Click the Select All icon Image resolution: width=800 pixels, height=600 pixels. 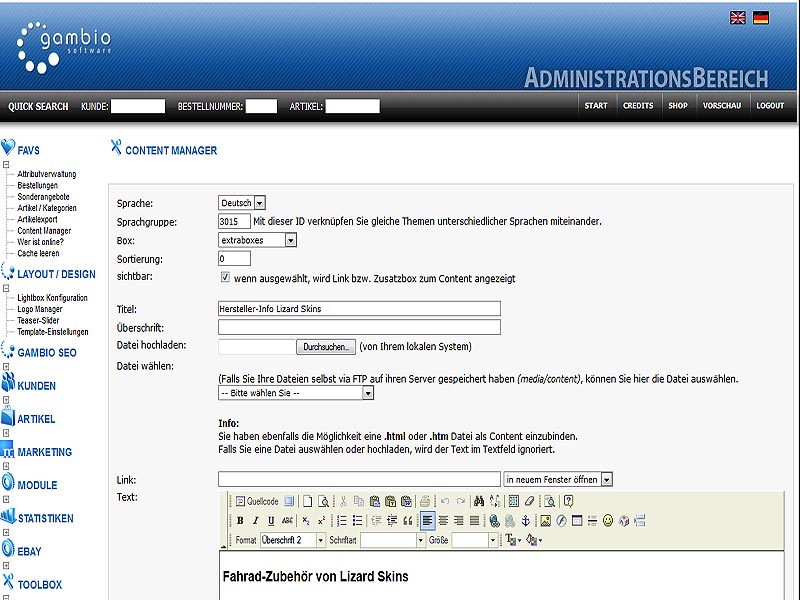click(514, 501)
